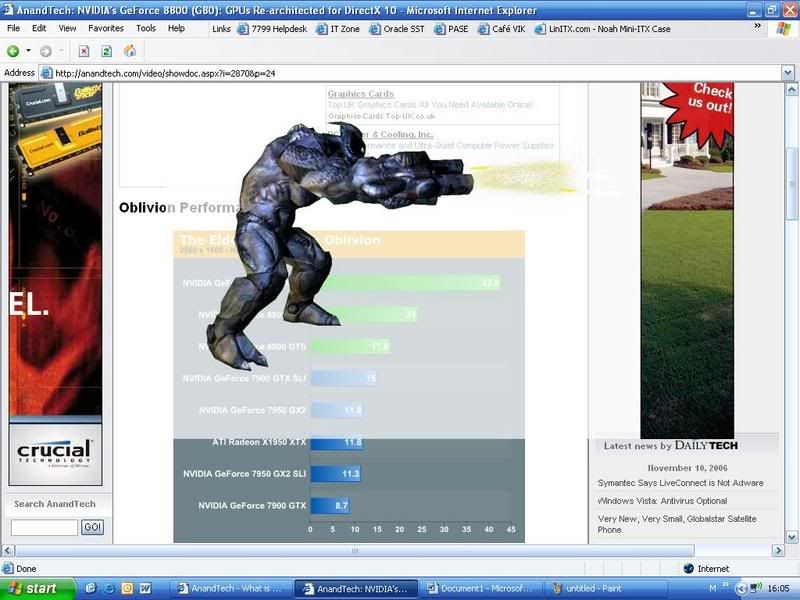Refresh the page via the toolbar icon
The image size is (800, 600).
[x=107, y=51]
